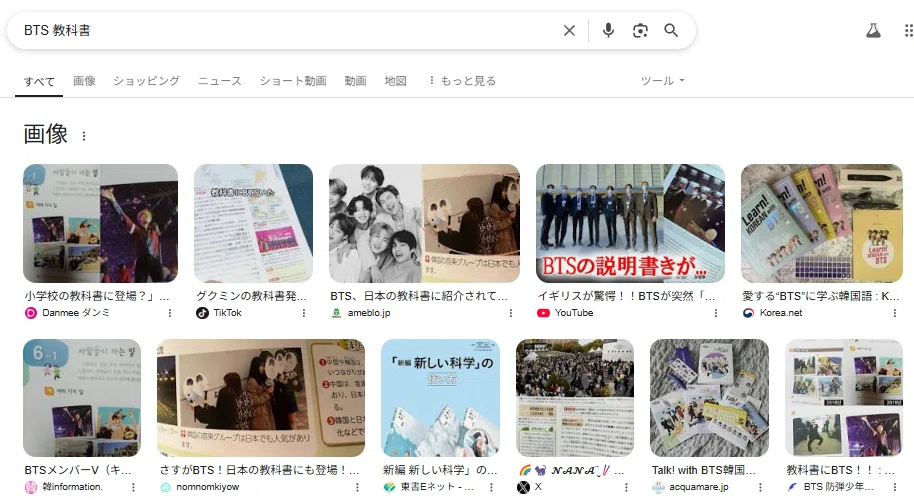This screenshot has width=914, height=503.
Task: Open more options for YouTube result
Action: [716, 313]
